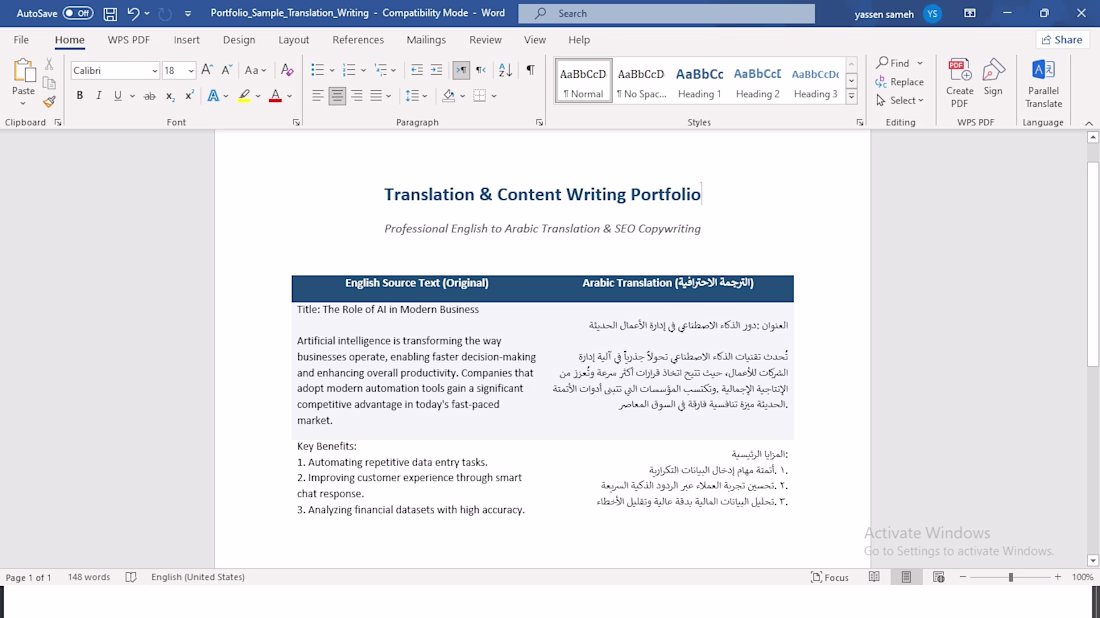Open the Sign PDF tool

tap(993, 78)
